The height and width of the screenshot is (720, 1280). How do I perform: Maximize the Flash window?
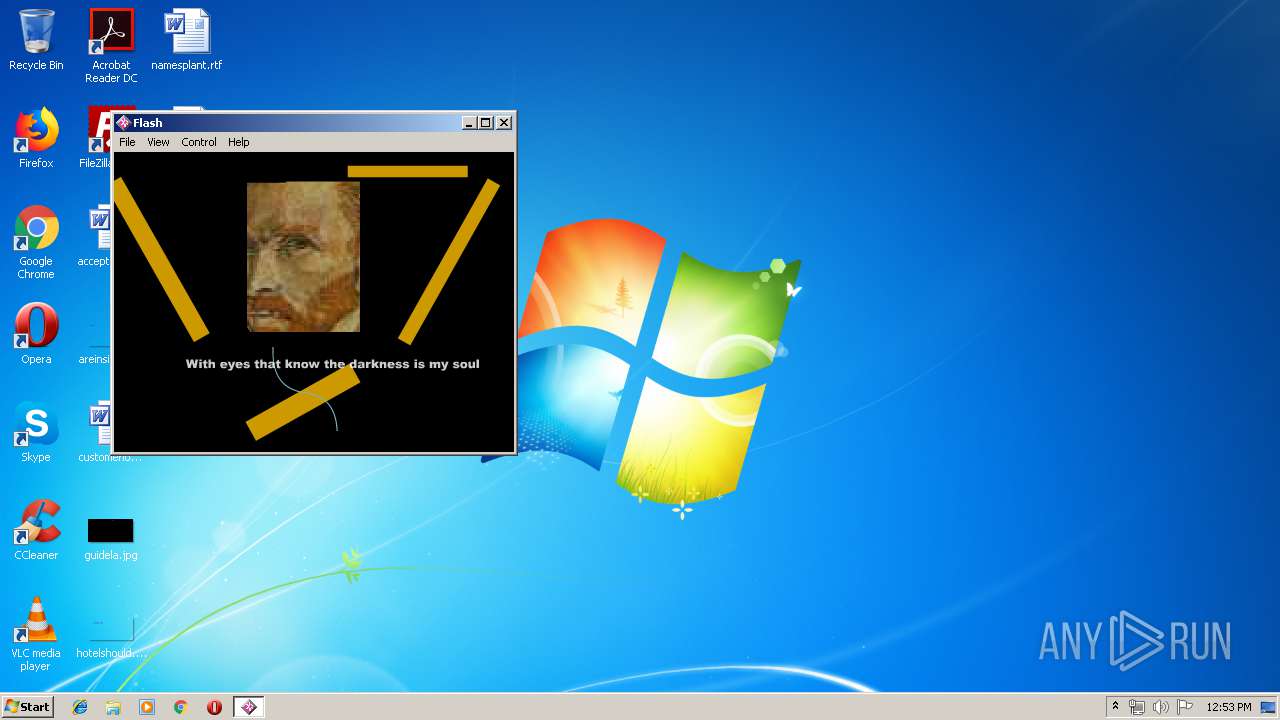click(x=486, y=123)
